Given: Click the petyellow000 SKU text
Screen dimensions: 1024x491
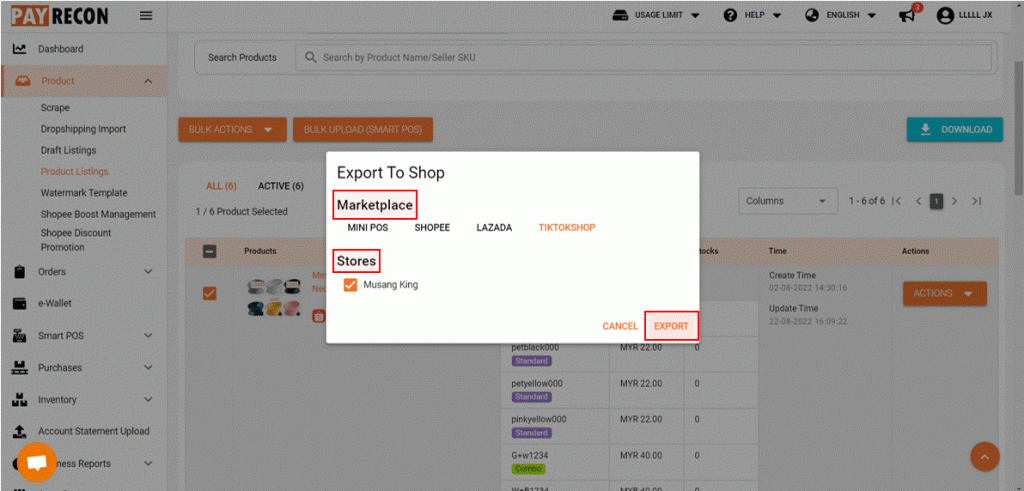Looking at the screenshot, I should pyautogui.click(x=537, y=383).
